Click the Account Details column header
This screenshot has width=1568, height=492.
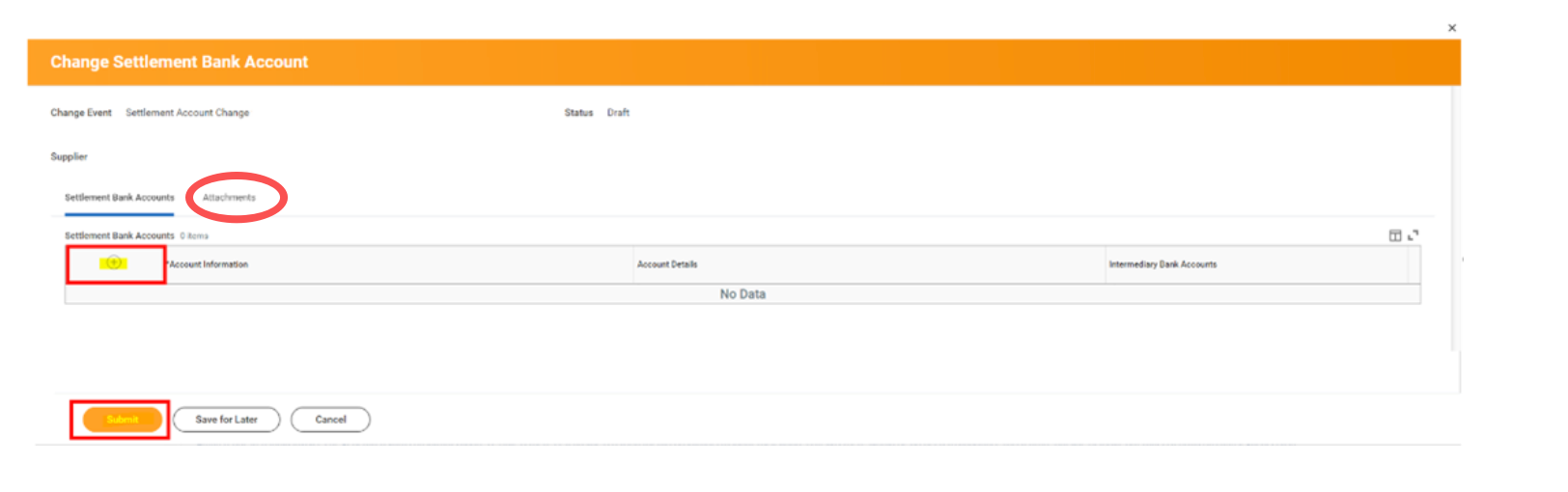click(x=667, y=264)
